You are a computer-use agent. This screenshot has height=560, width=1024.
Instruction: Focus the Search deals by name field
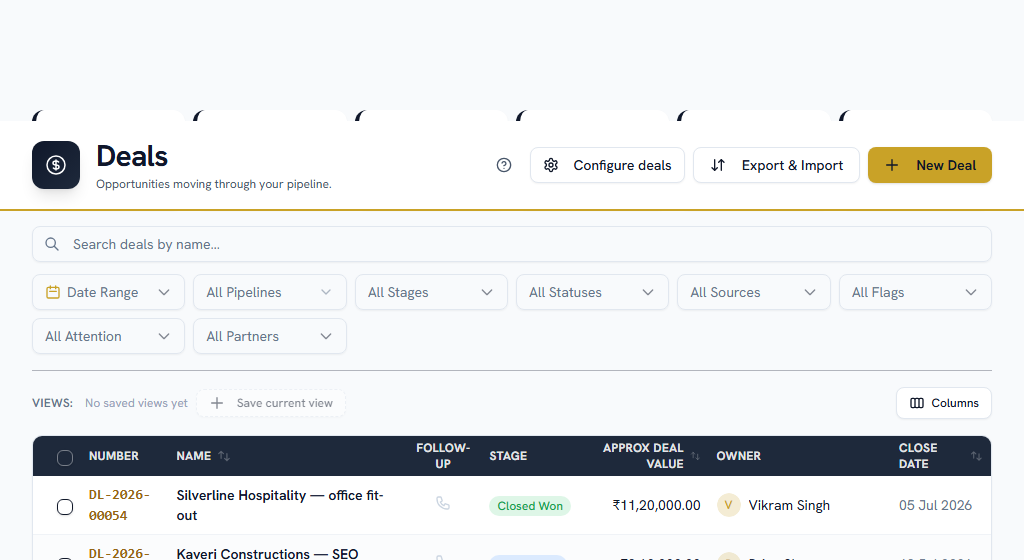tap(512, 244)
